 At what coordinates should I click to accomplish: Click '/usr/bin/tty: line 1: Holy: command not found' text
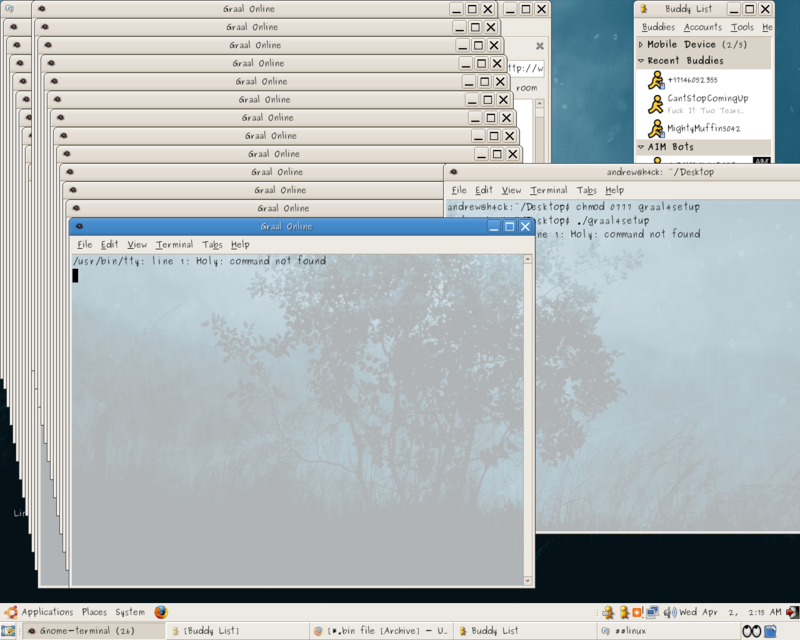pyautogui.click(x=199, y=261)
